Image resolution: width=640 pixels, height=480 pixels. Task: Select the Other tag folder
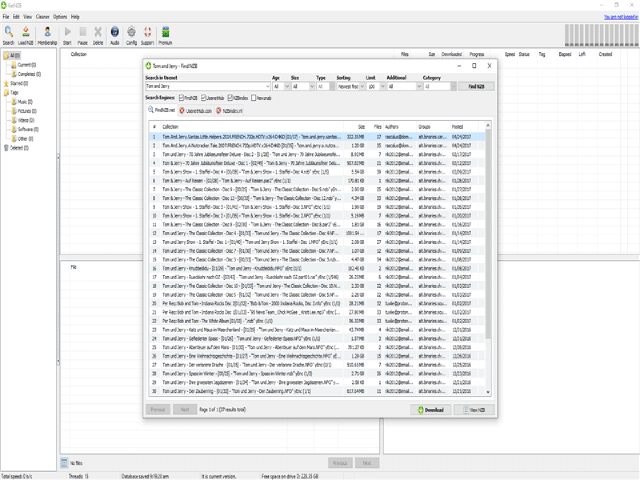(x=22, y=139)
